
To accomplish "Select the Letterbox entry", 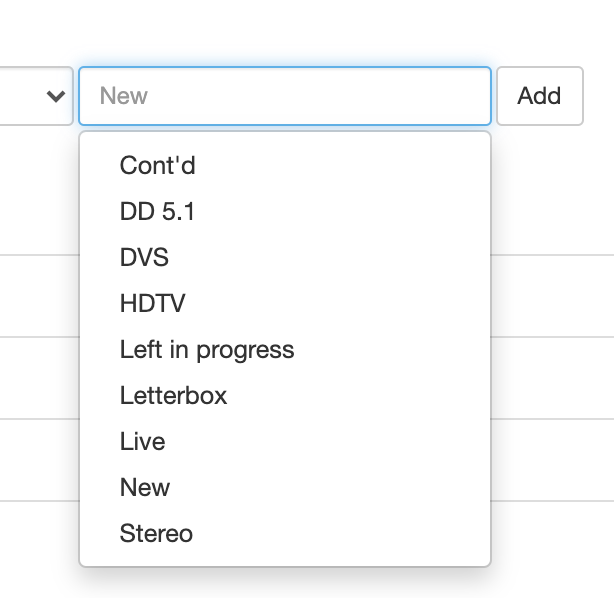I will click(x=173, y=395).
